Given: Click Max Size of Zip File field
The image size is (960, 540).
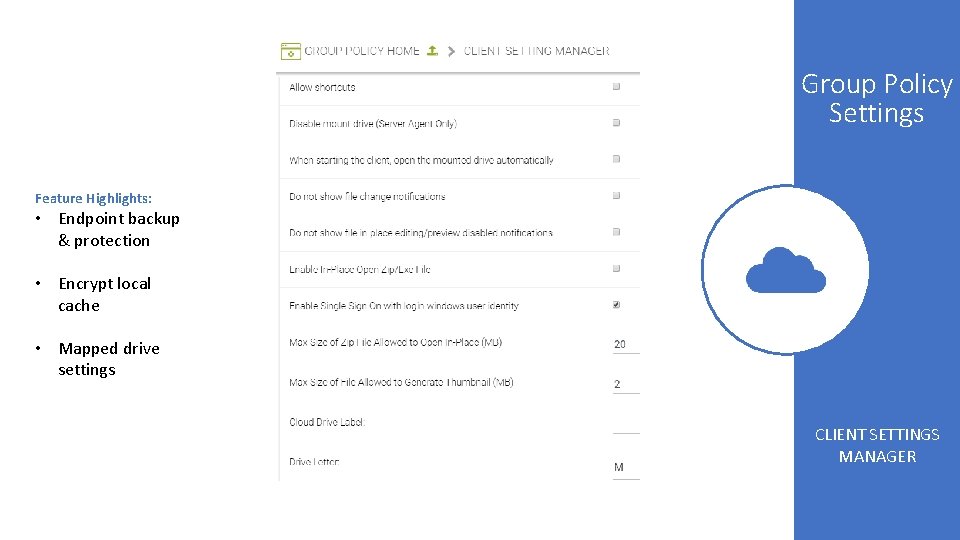Looking at the screenshot, I should [626, 345].
